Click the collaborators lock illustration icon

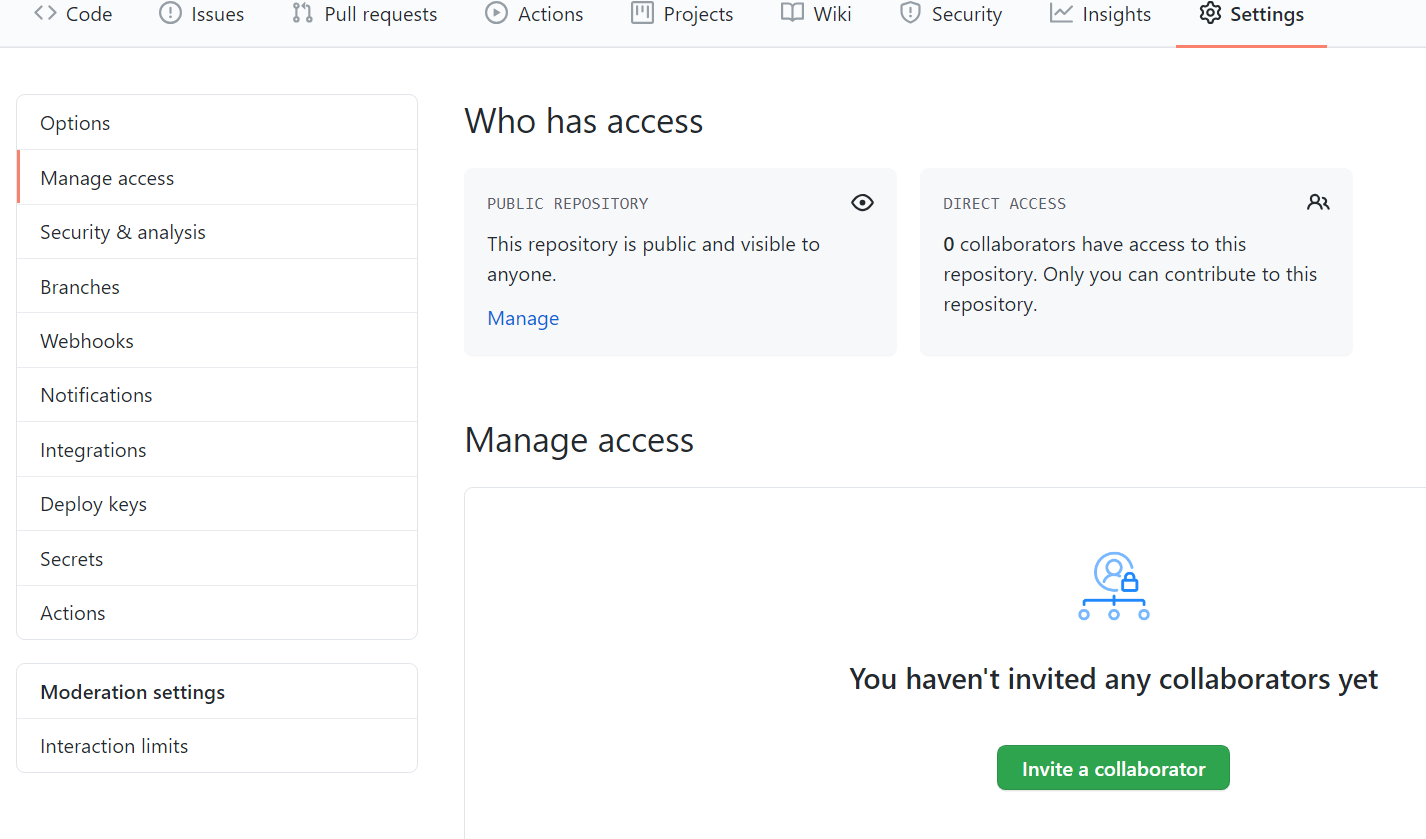pos(1114,586)
